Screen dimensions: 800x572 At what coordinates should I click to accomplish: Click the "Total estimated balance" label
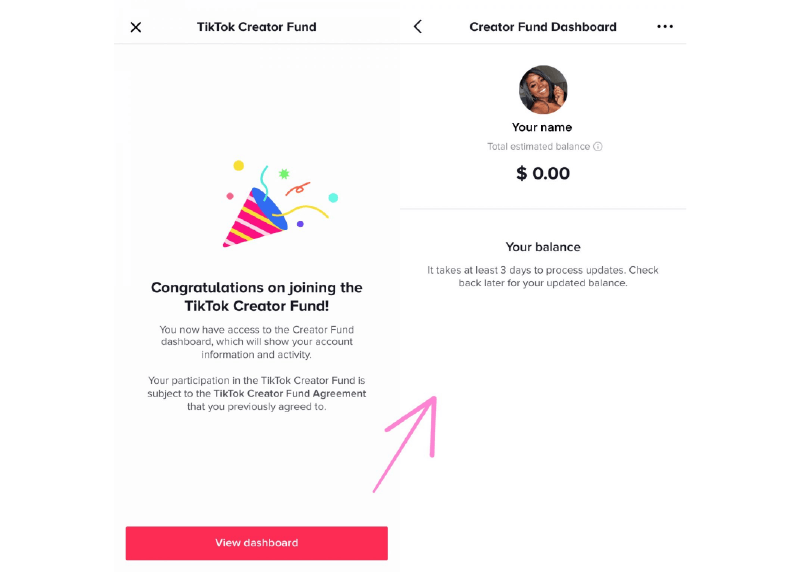click(538, 147)
